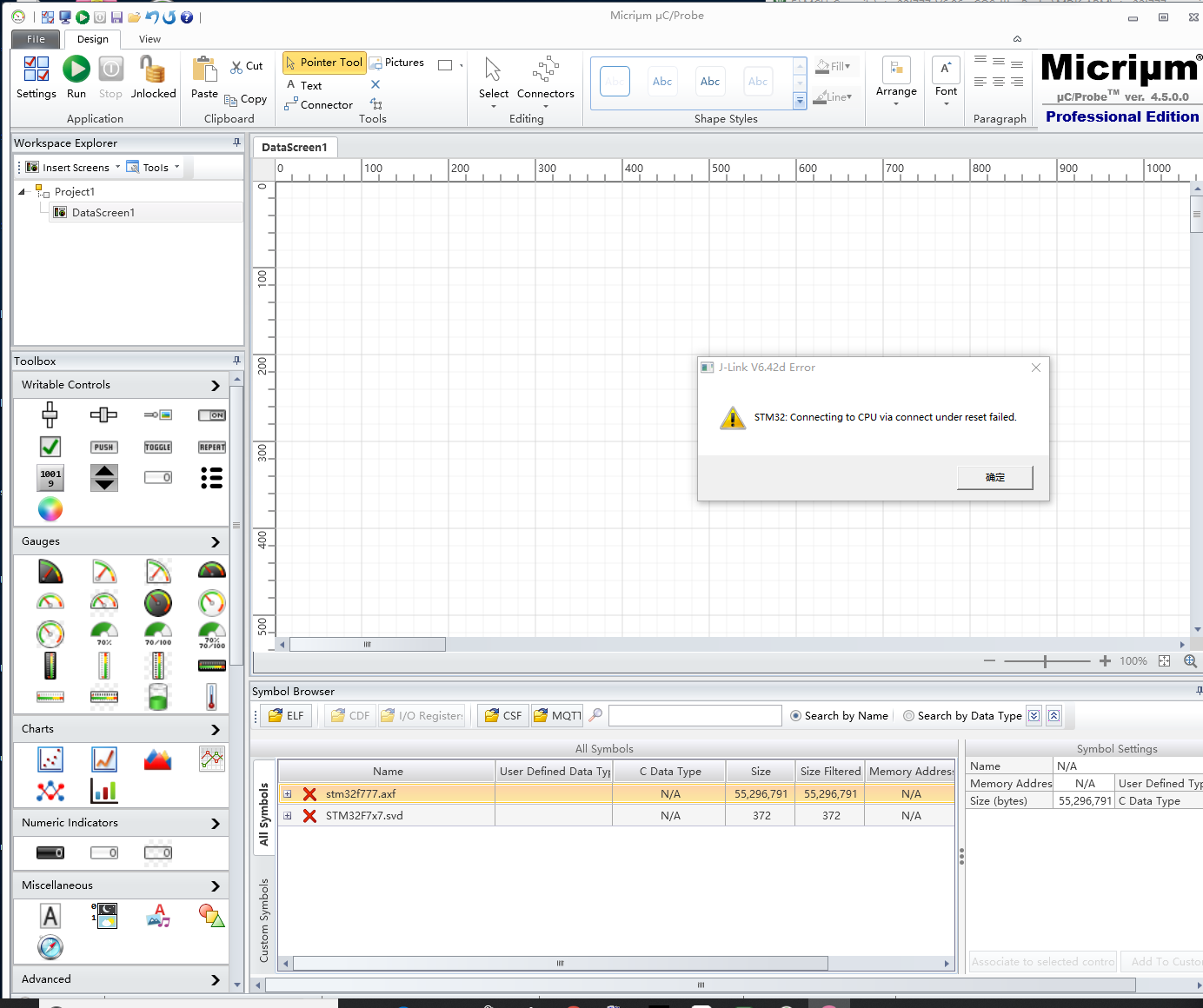
Task: Click the MQTT button in Symbol Browser
Action: pyautogui.click(x=557, y=715)
